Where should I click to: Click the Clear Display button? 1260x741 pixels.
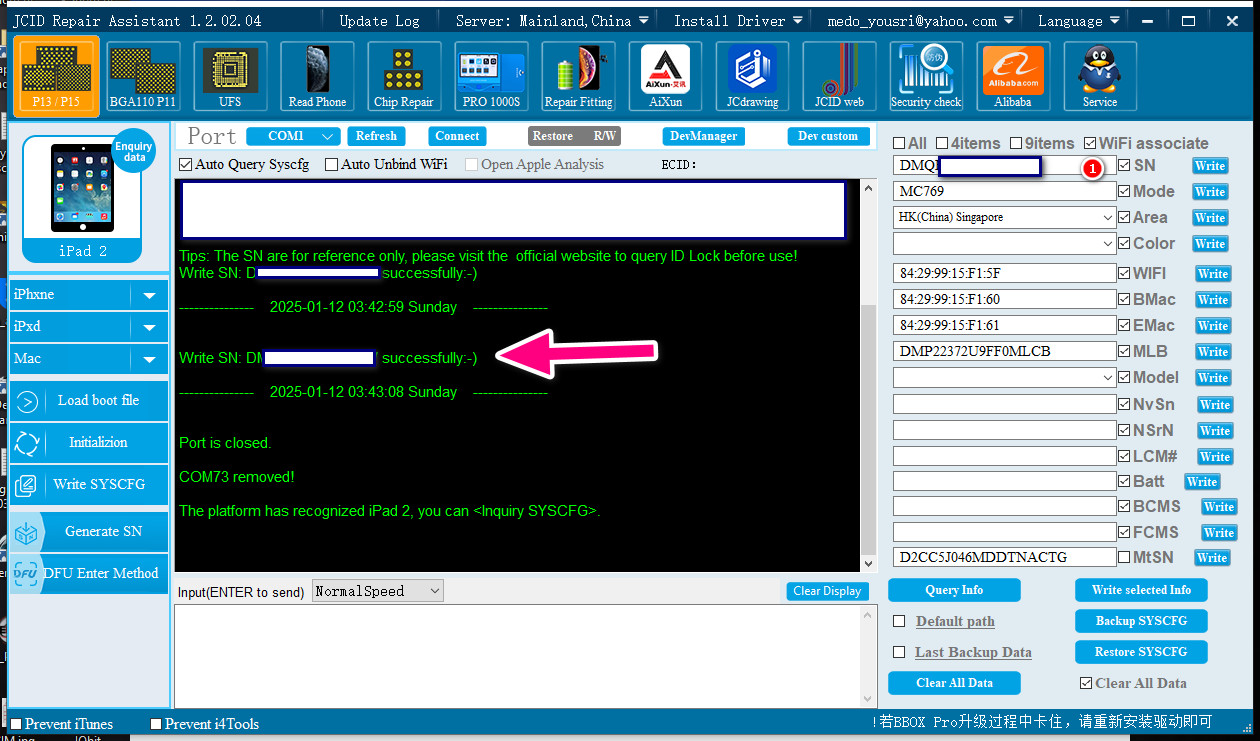[x=827, y=591]
